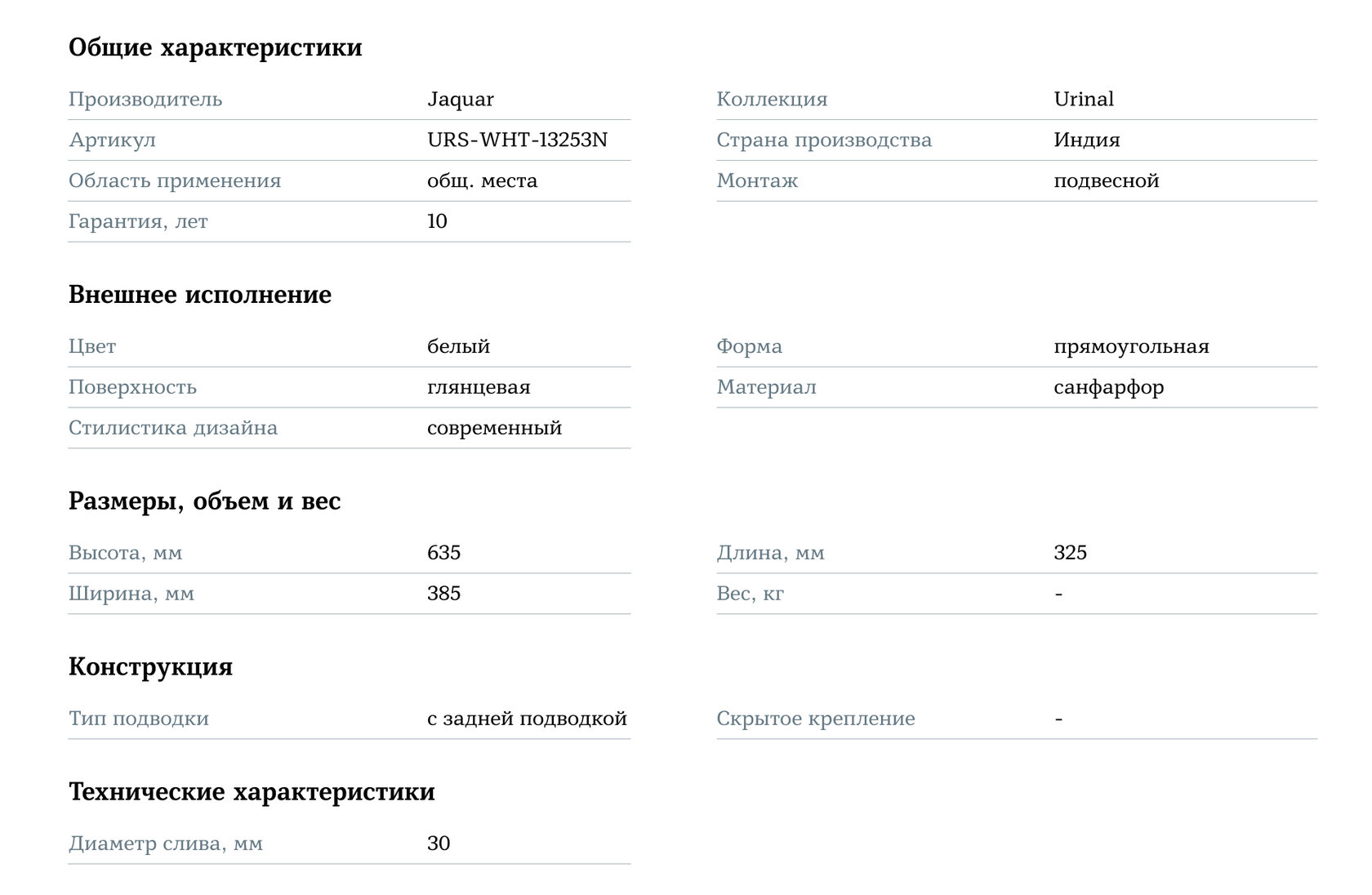
Task: Click the Urinal collection value
Action: tap(1083, 100)
